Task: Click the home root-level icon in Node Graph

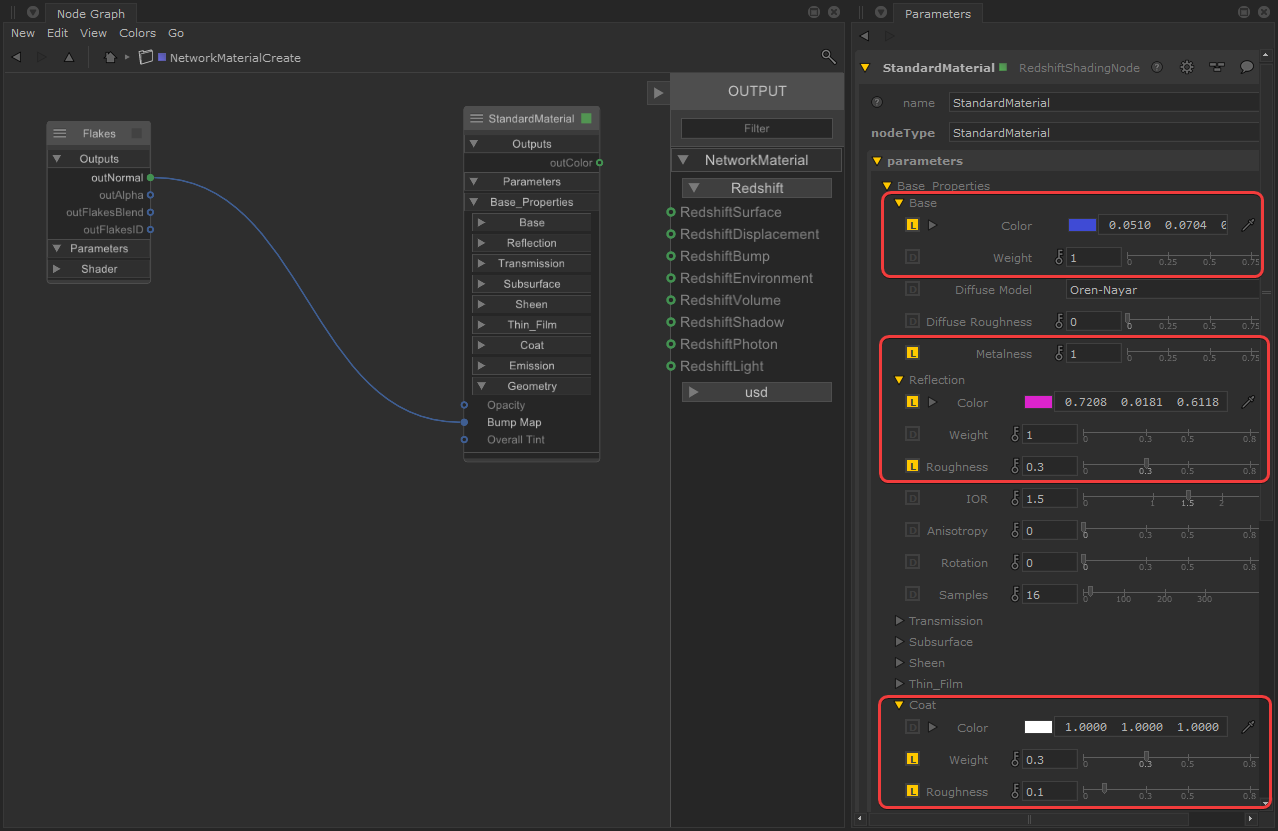Action: pyautogui.click(x=110, y=58)
